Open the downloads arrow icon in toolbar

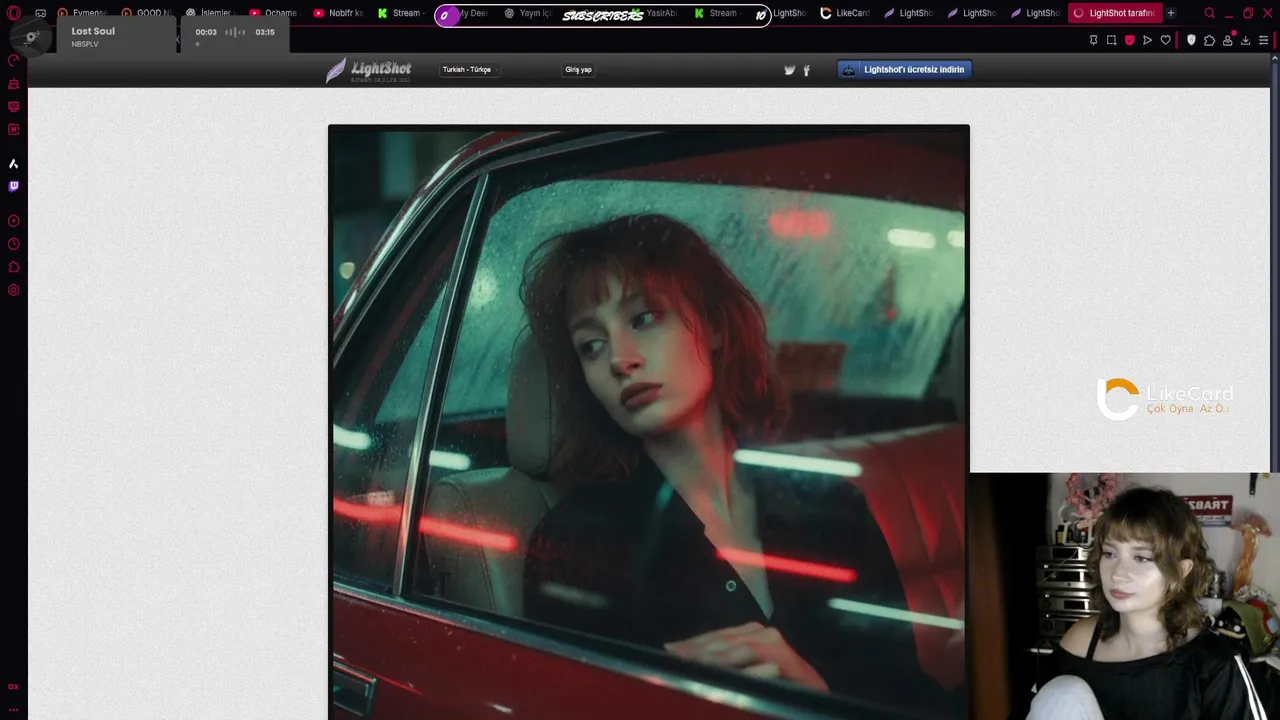click(x=1245, y=40)
